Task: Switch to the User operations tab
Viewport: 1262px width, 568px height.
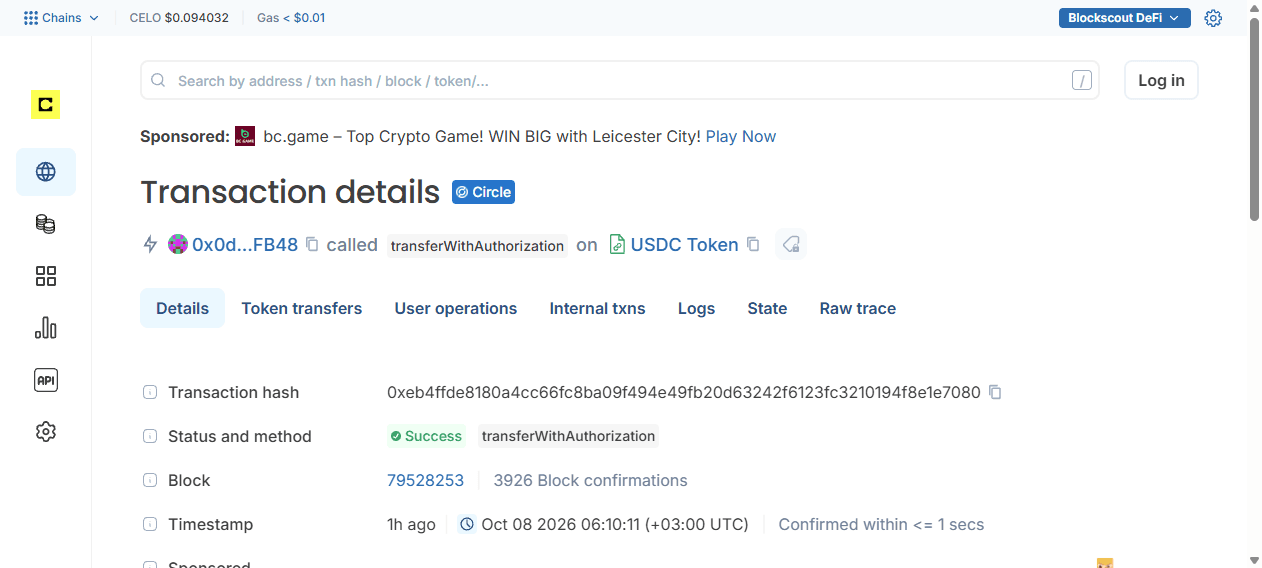Action: click(456, 308)
